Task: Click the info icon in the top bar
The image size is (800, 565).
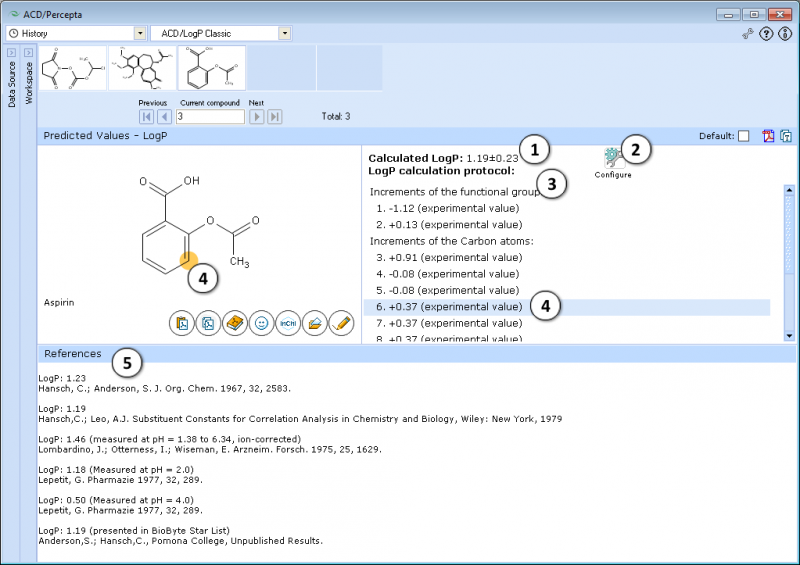Action: tap(785, 34)
